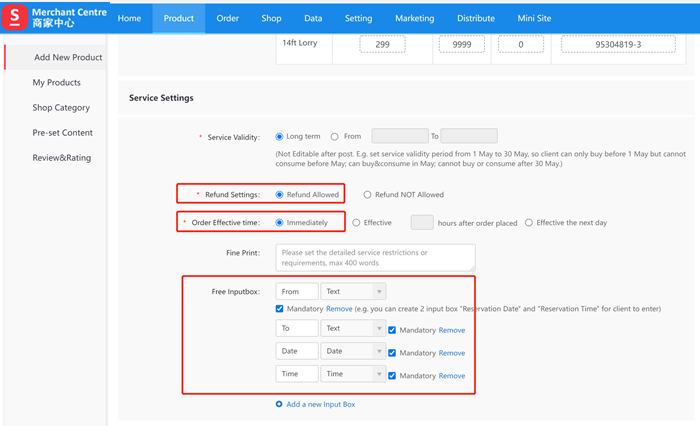Screen dimensions: 700x426
Task: Click the stock field showing 9999
Action: coord(462,44)
